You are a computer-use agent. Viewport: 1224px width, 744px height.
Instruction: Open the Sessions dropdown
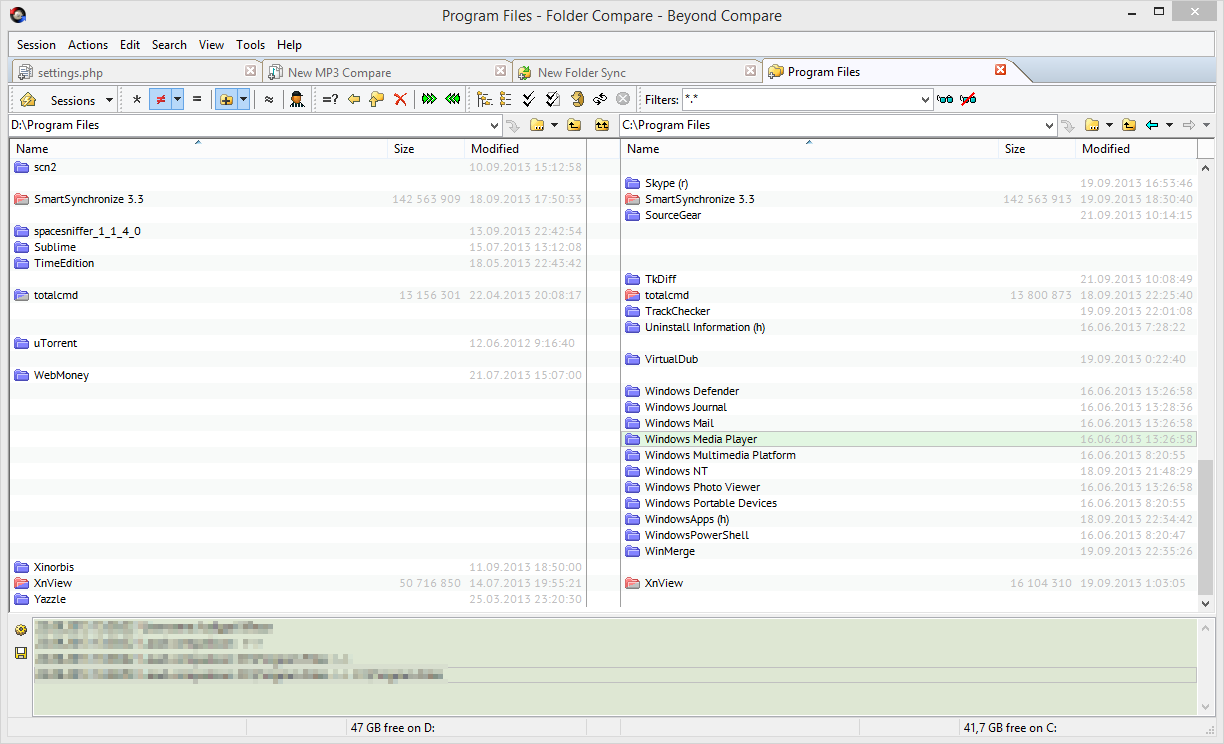(x=79, y=101)
